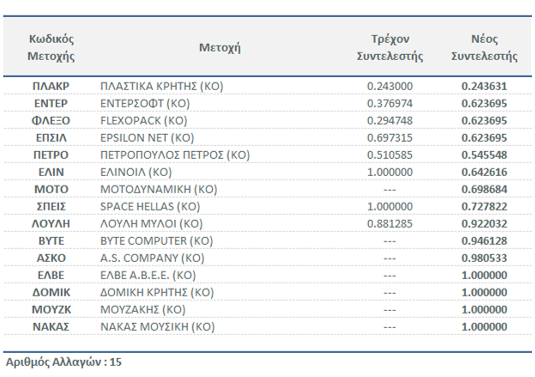Select the EPSILON NET (ΚΟ) row name
The width and height of the screenshot is (535, 377).
(147, 138)
